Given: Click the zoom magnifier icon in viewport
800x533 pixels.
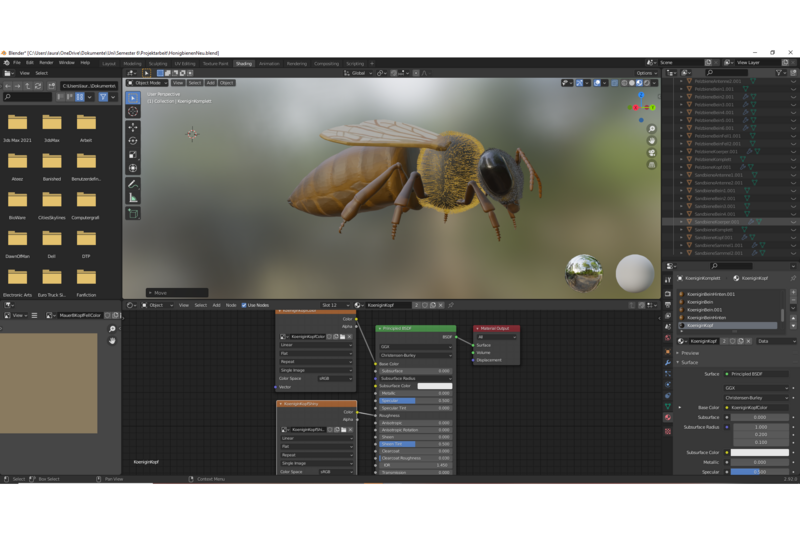Looking at the screenshot, I should [x=652, y=129].
